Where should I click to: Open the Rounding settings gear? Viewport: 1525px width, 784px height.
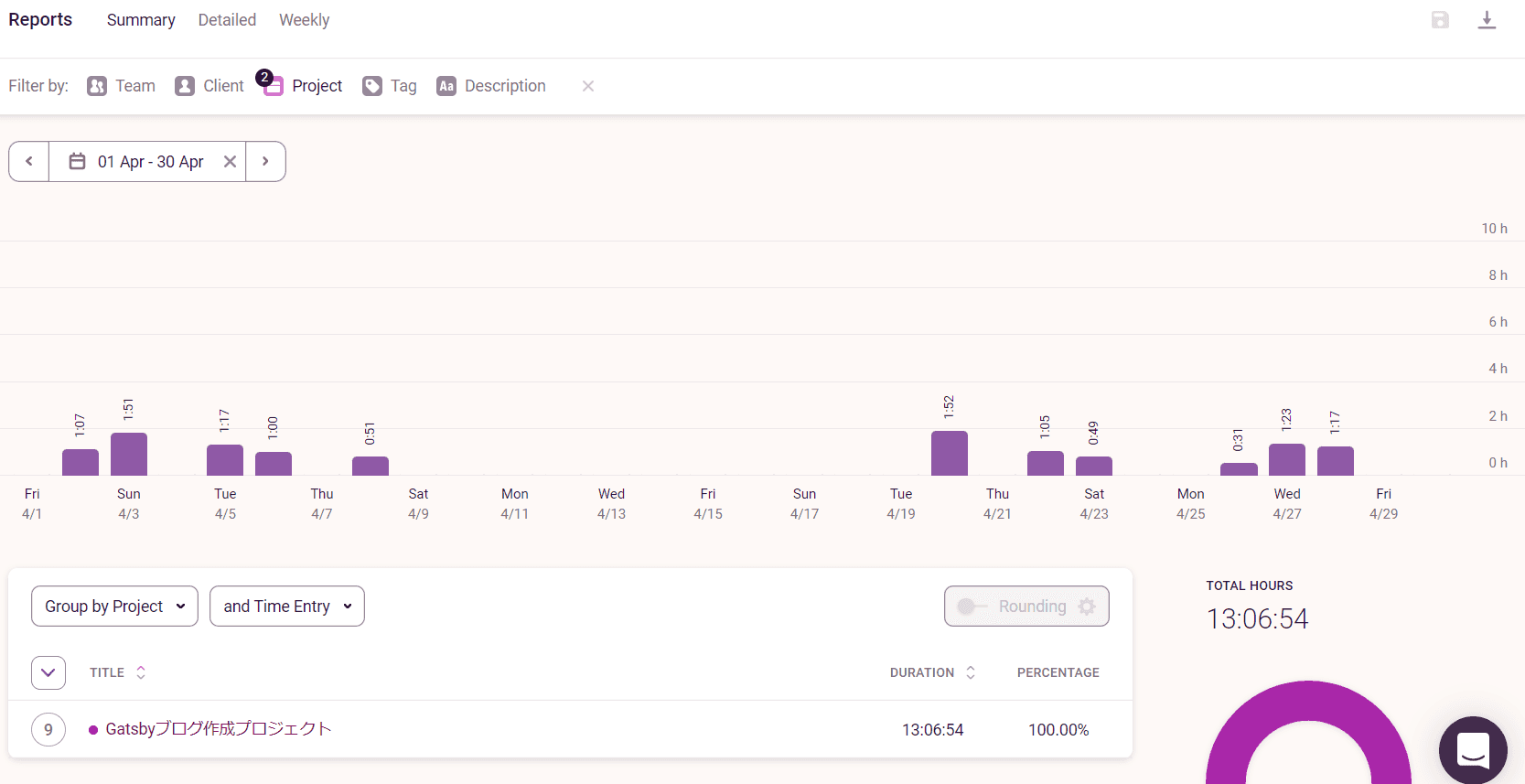point(1087,607)
